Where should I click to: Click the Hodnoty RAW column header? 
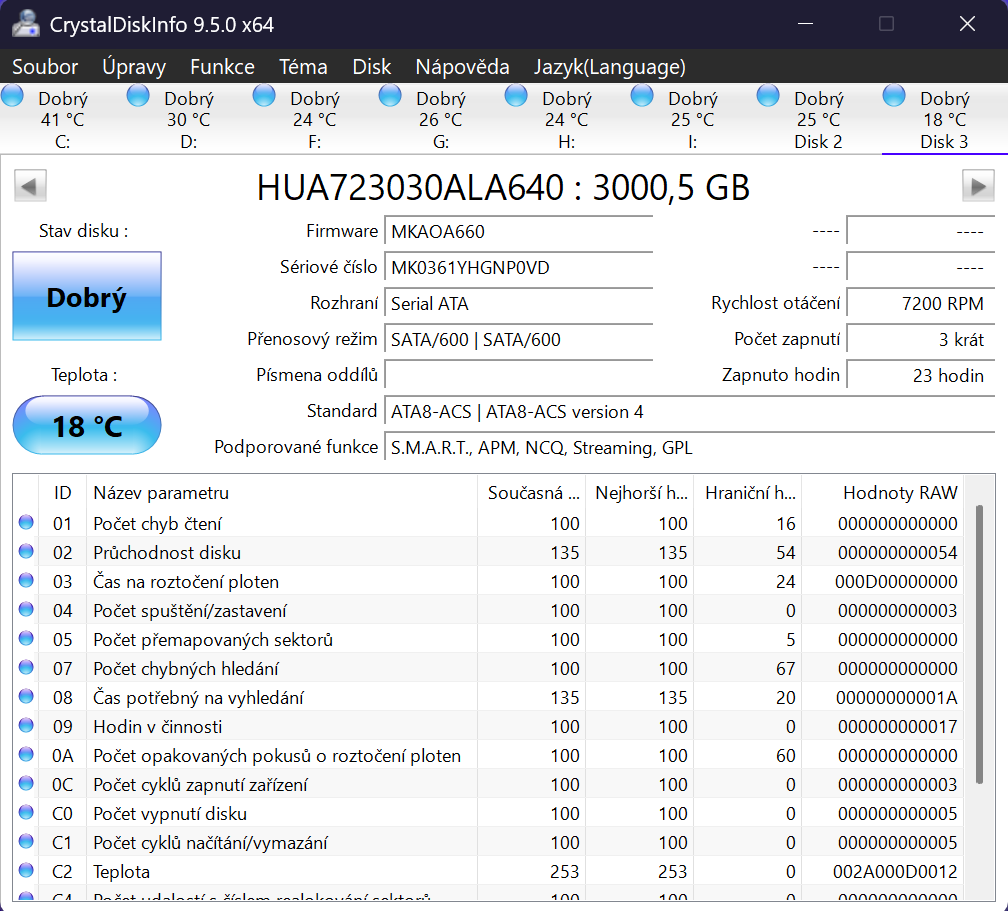899,492
